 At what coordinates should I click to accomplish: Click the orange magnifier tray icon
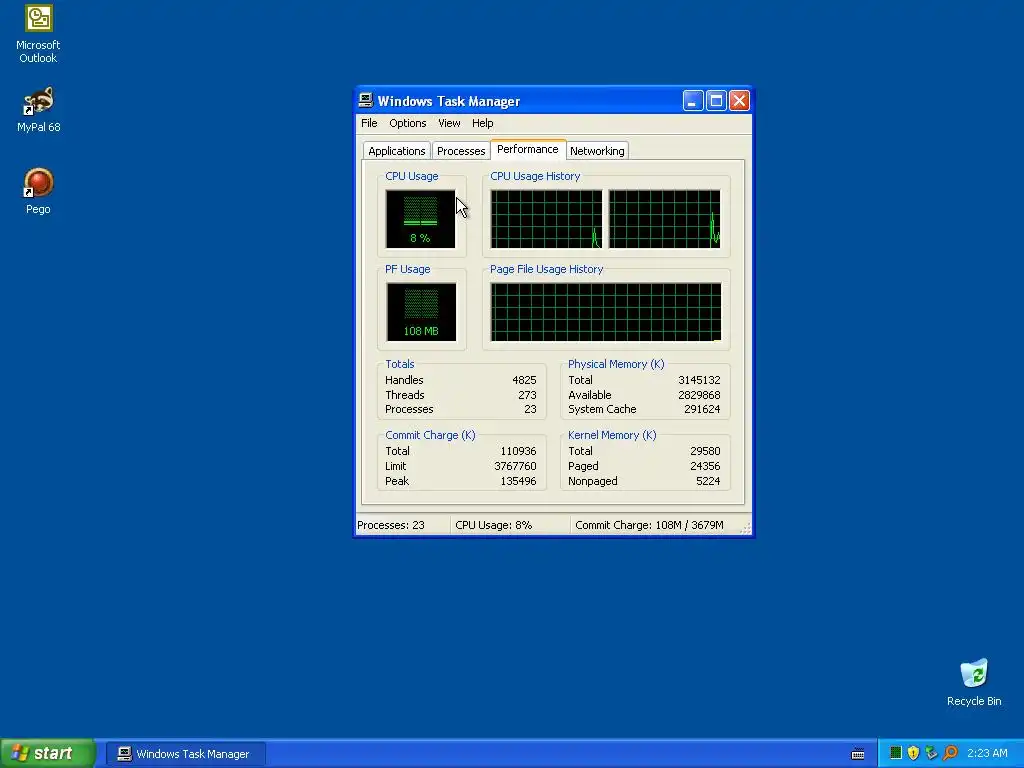[x=950, y=753]
